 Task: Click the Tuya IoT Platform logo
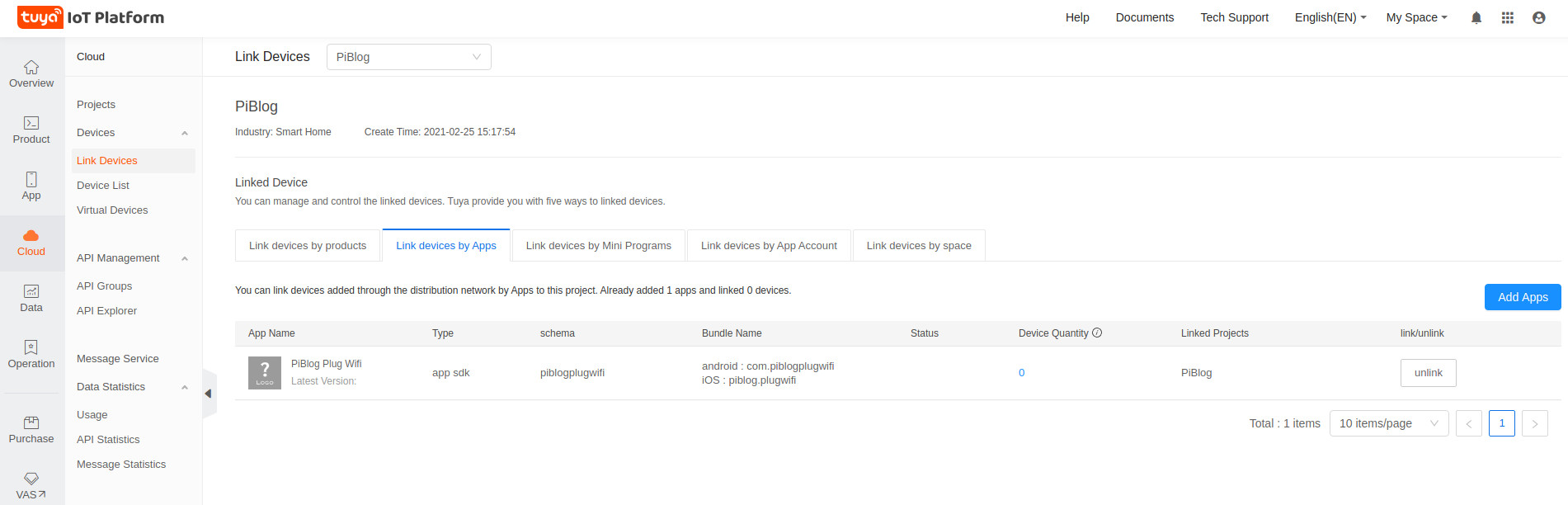pyautogui.click(x=91, y=17)
